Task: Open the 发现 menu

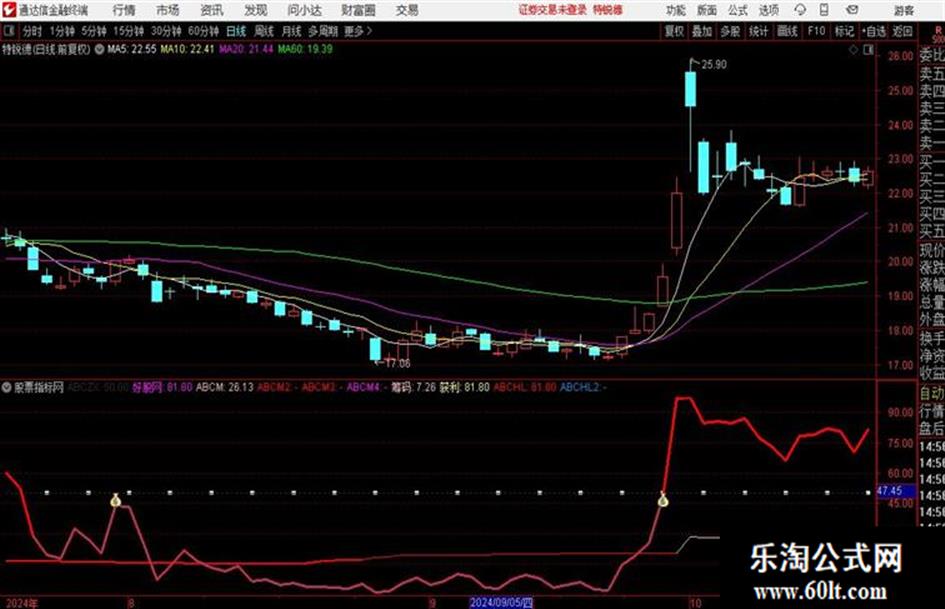Action: point(255,10)
